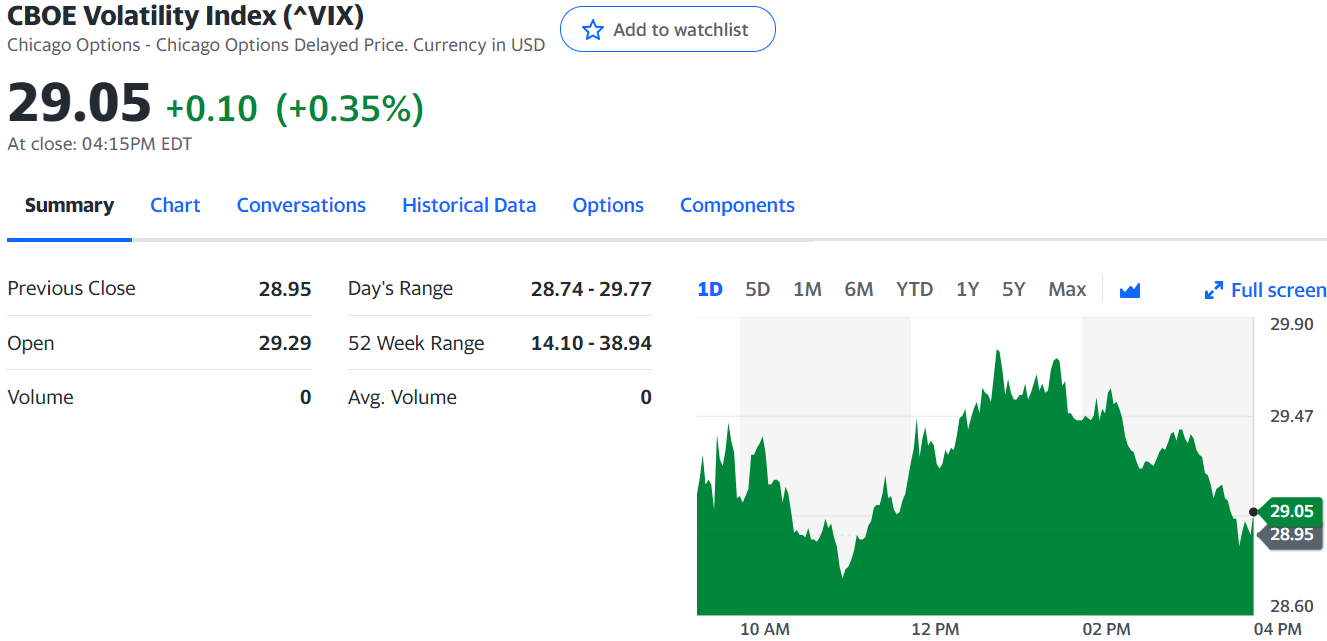Show the Max chart range

[1067, 289]
